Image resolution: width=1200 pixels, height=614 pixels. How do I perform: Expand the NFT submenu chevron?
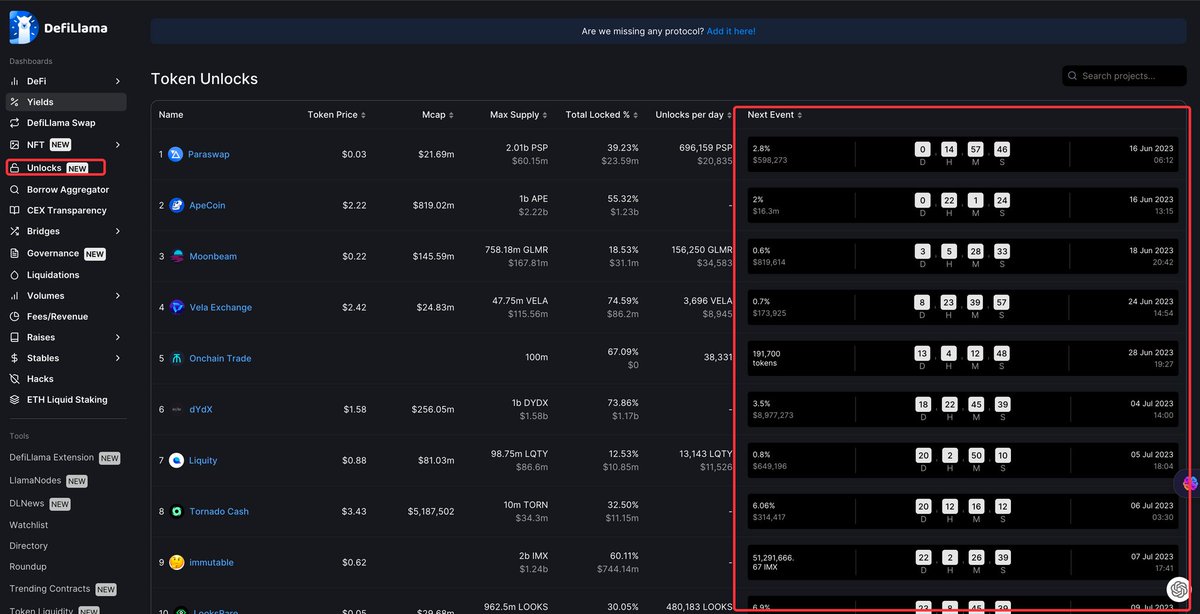[118, 145]
